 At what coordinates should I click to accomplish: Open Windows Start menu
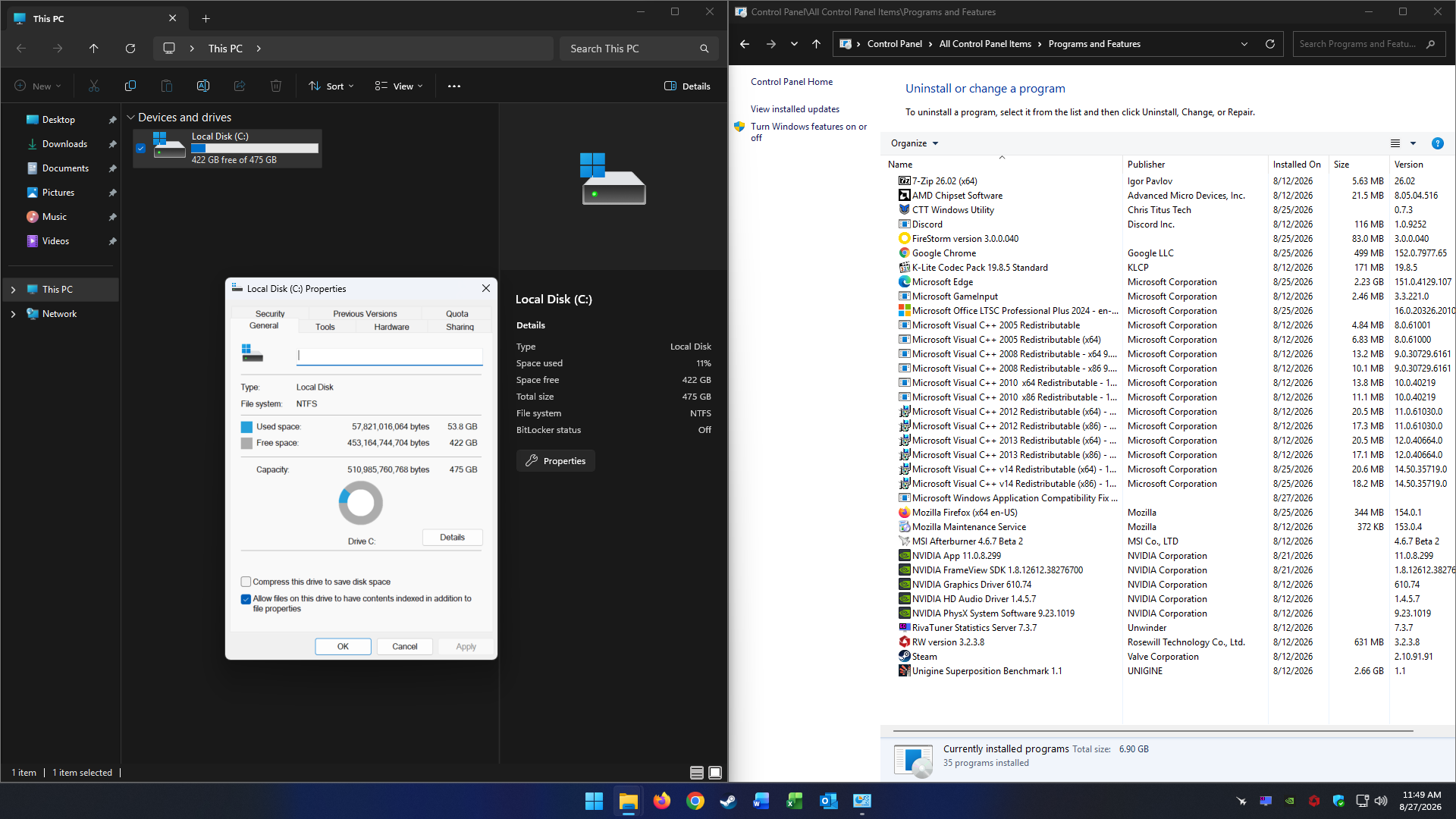coord(595,801)
